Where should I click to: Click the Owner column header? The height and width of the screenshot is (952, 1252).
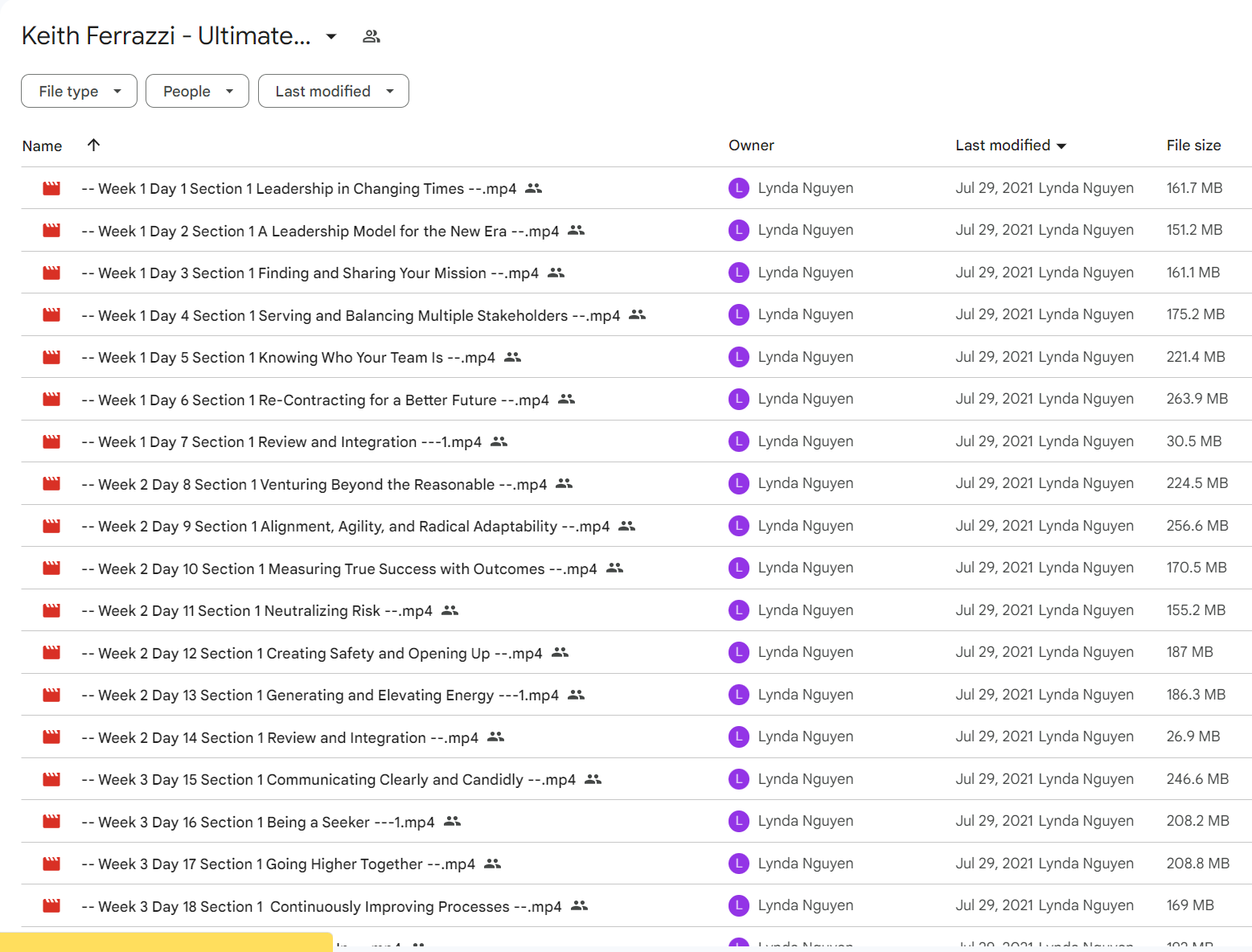click(751, 146)
